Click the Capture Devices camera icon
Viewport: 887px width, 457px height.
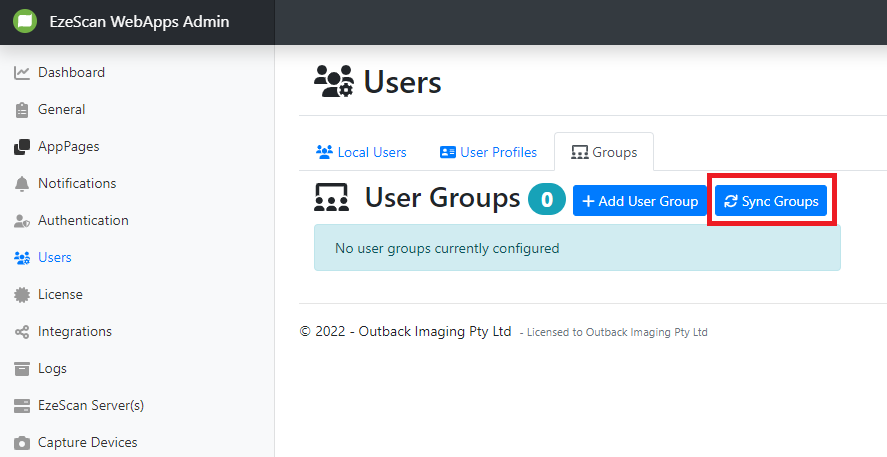(x=22, y=443)
